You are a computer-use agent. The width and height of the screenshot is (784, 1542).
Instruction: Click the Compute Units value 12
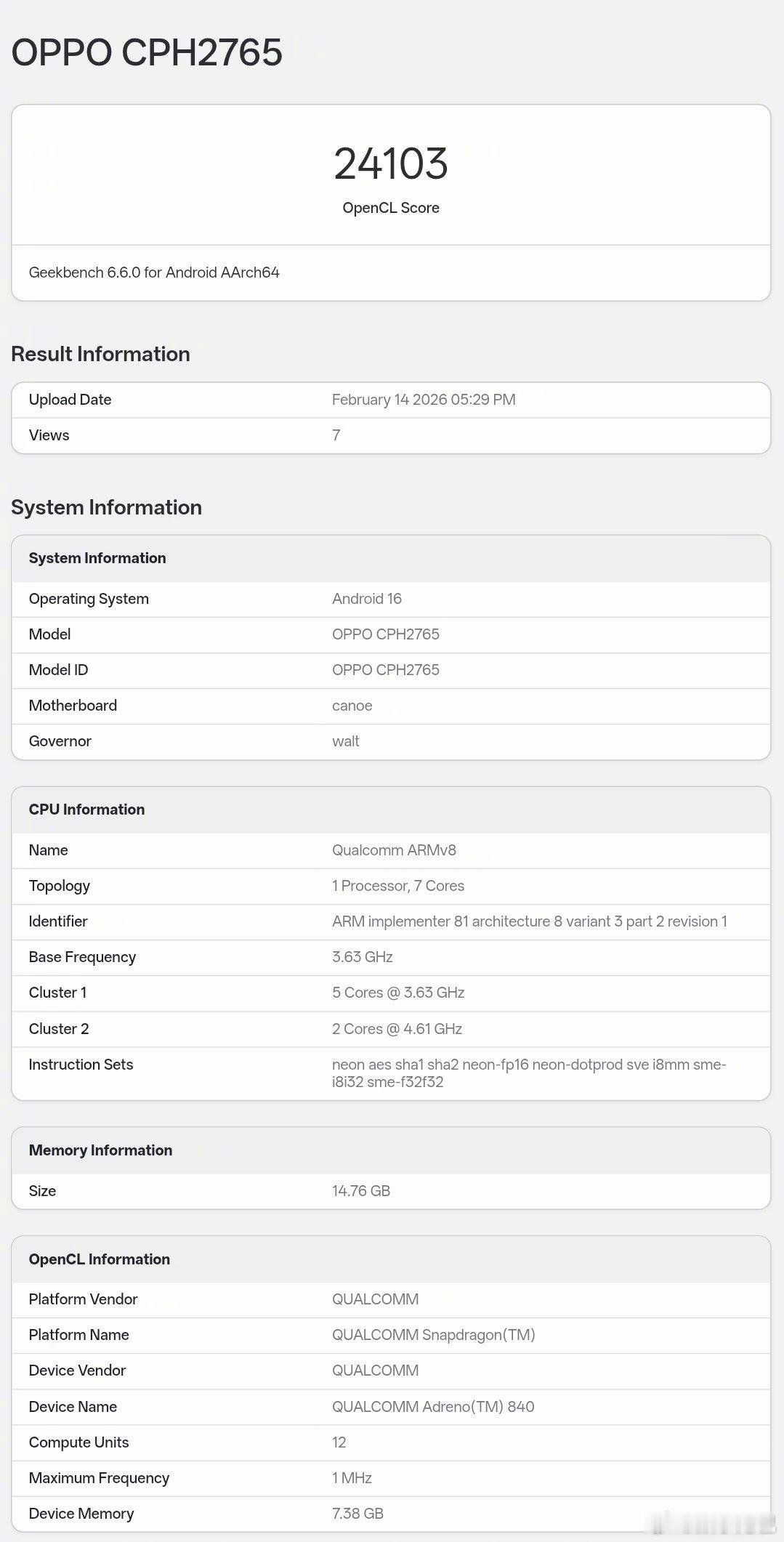click(339, 1442)
